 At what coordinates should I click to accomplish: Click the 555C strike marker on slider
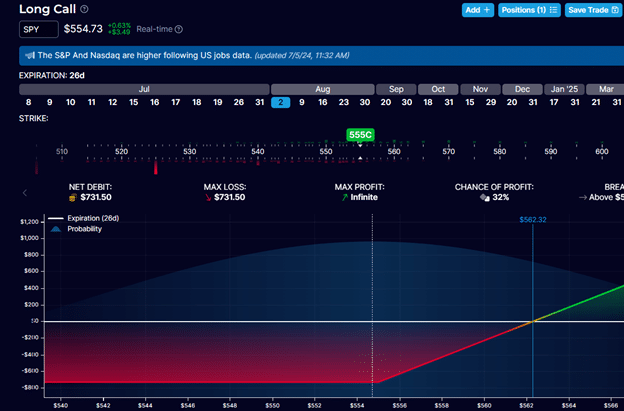(x=360, y=134)
